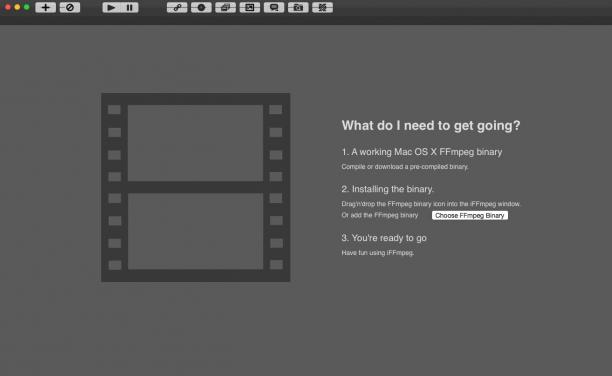Click 'Compile or download a pre-compiled binary.' text
This screenshot has height=376, width=612.
coord(405,167)
